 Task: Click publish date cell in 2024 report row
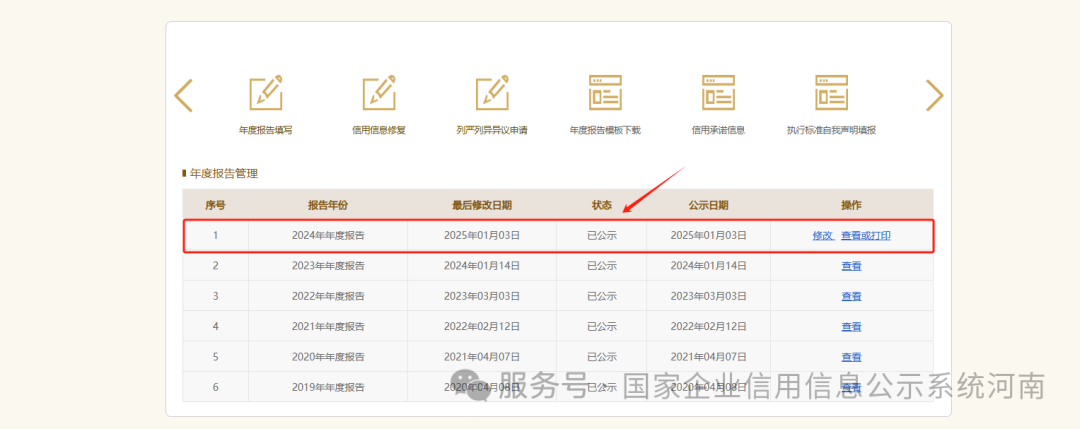click(x=709, y=236)
